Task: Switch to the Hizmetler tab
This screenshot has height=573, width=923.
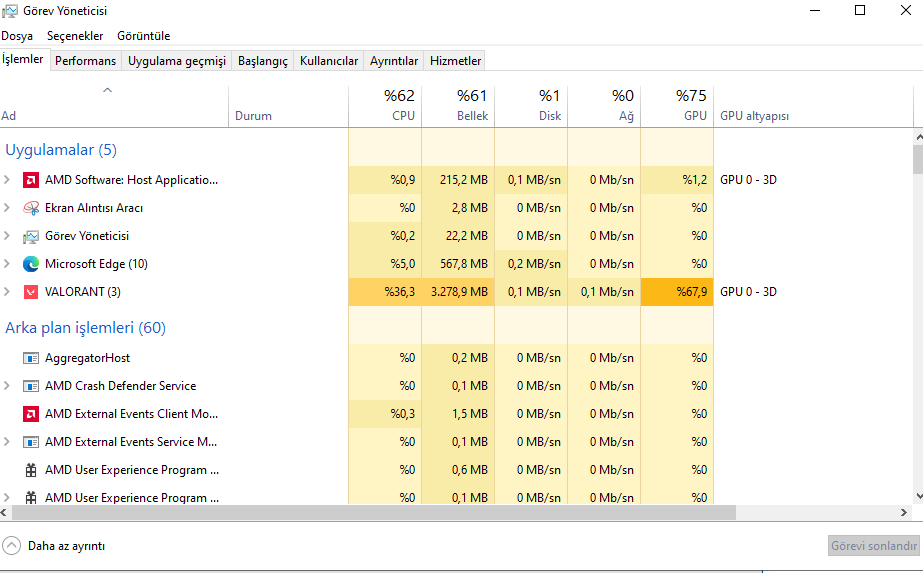Action: tap(455, 61)
